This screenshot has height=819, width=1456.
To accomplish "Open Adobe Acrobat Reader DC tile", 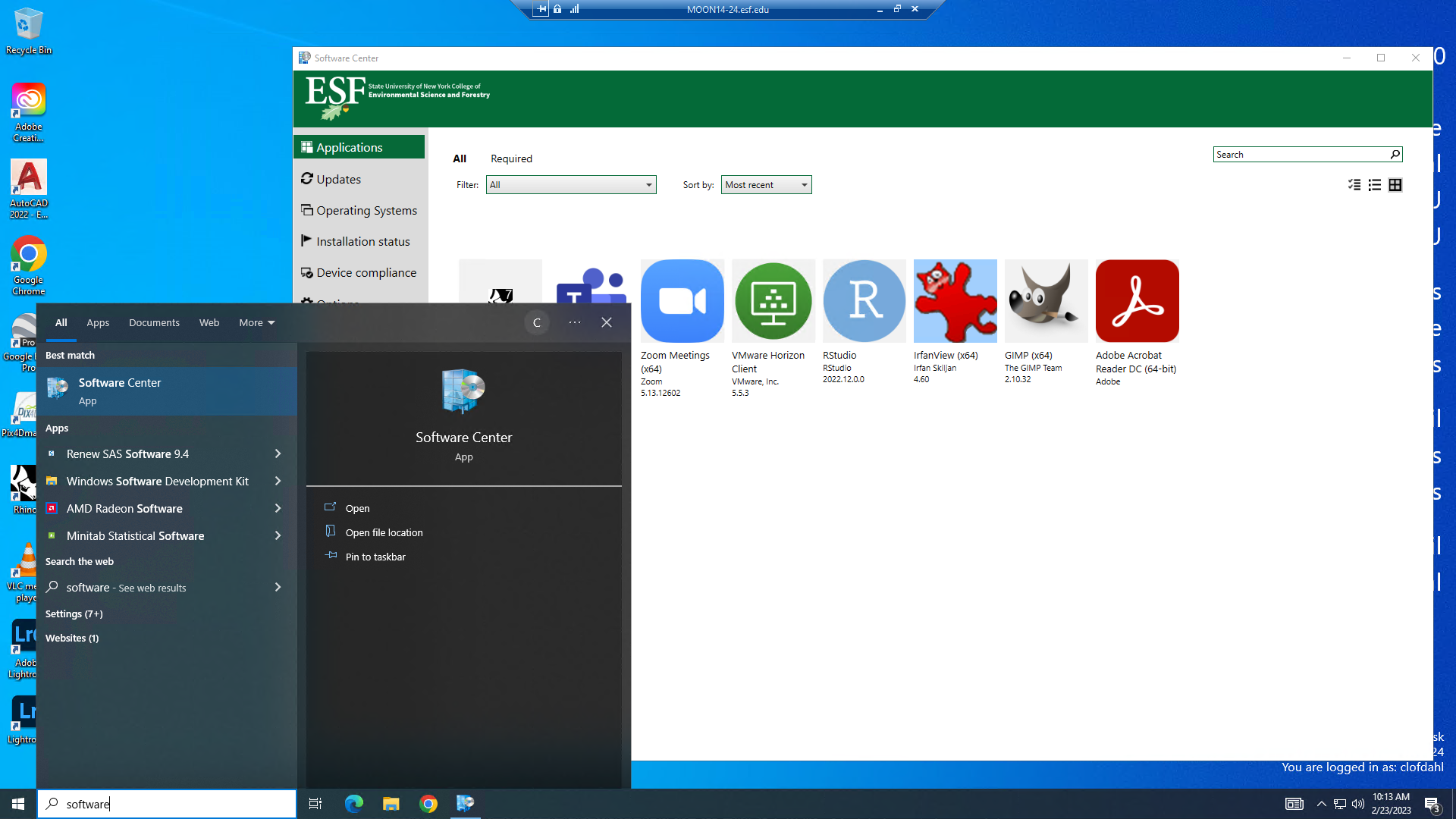I will [1137, 301].
